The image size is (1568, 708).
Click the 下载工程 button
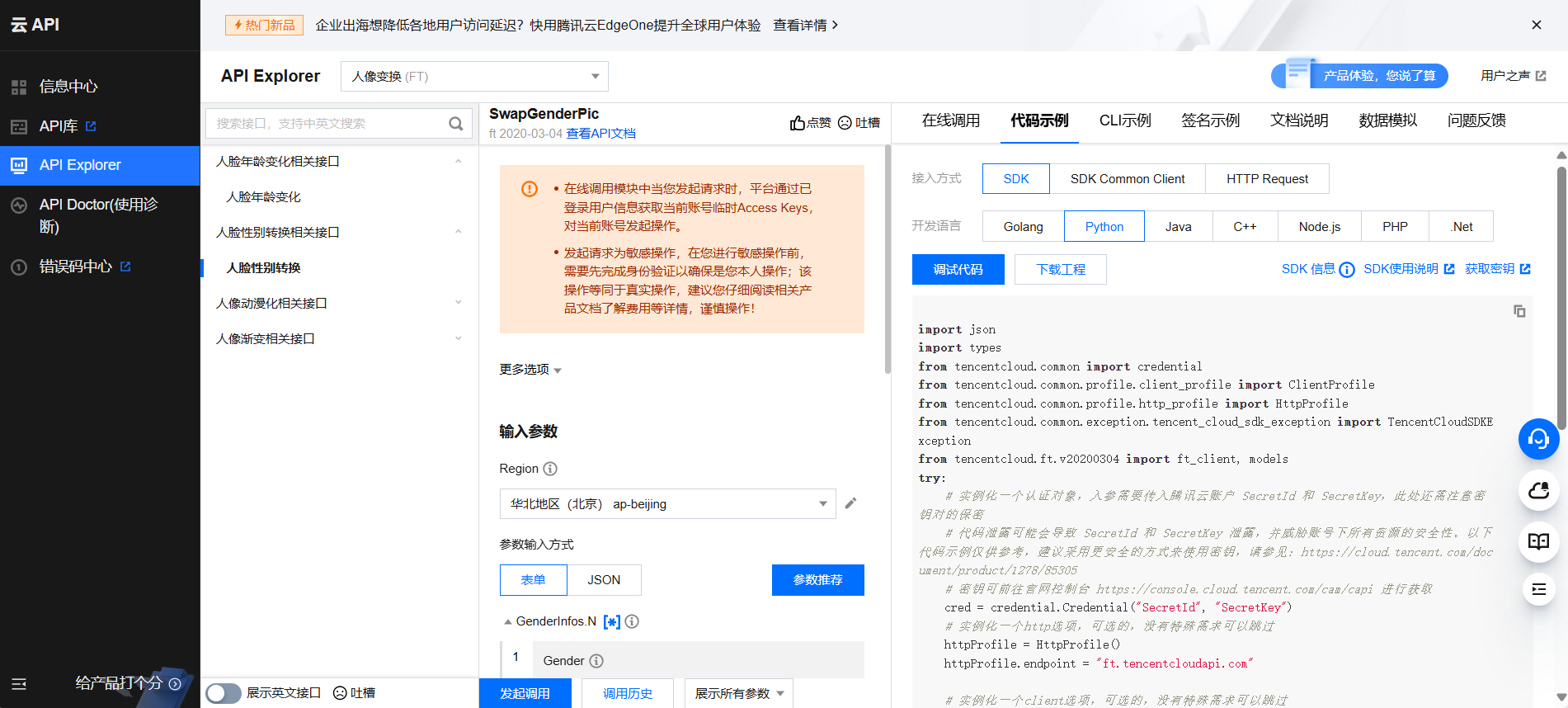(x=1061, y=270)
